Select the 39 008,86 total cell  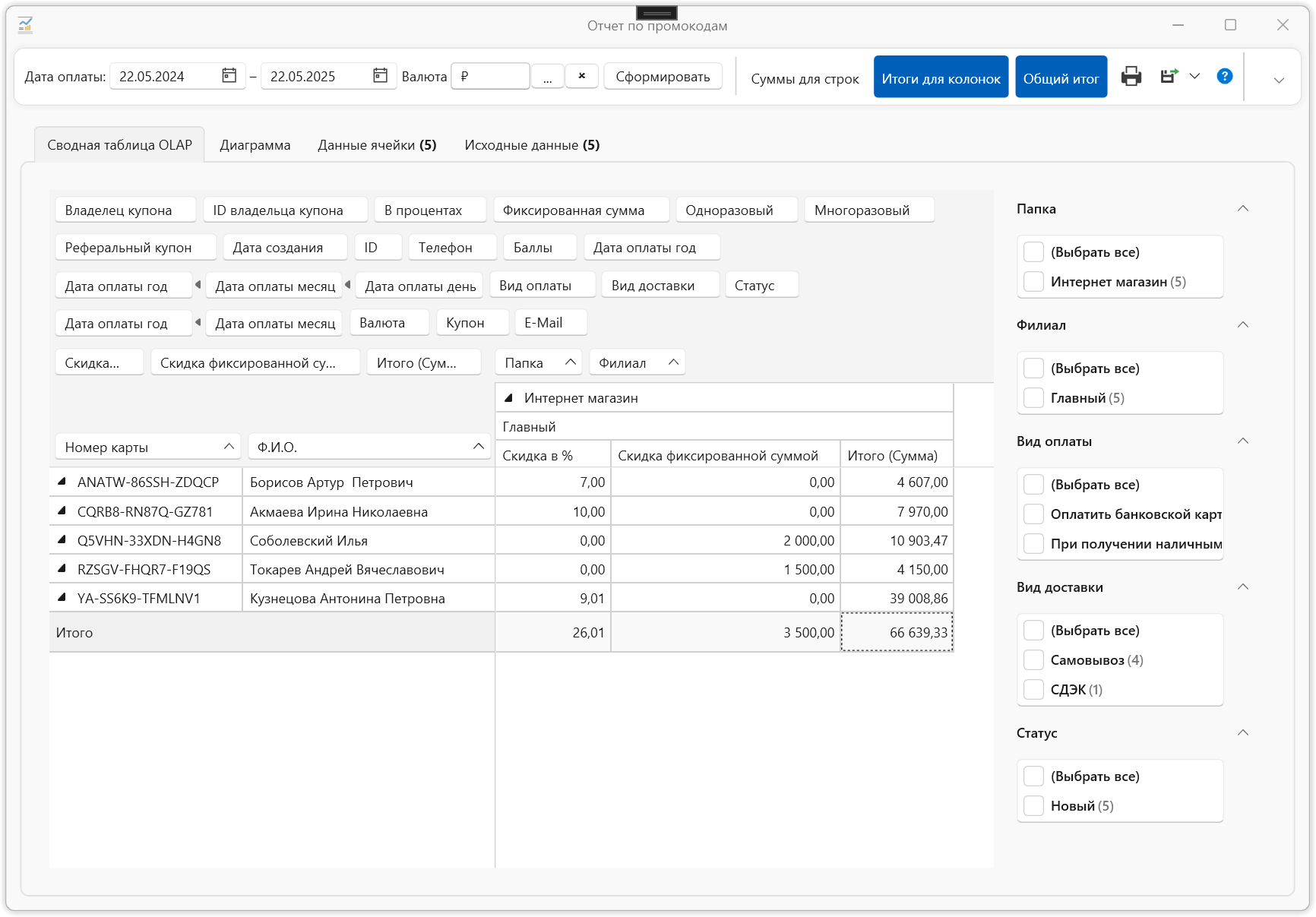point(897,598)
